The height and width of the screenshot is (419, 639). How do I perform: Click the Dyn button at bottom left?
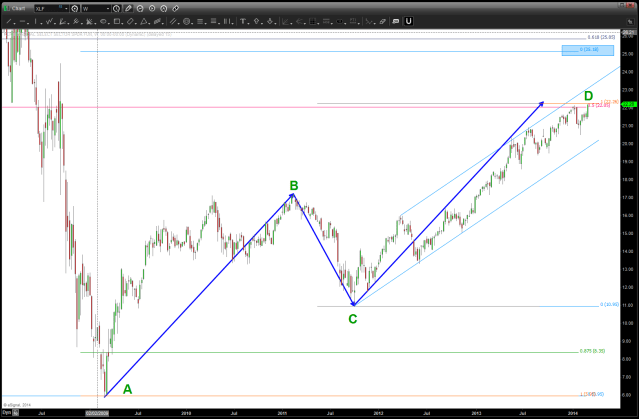pyautogui.click(x=7, y=412)
